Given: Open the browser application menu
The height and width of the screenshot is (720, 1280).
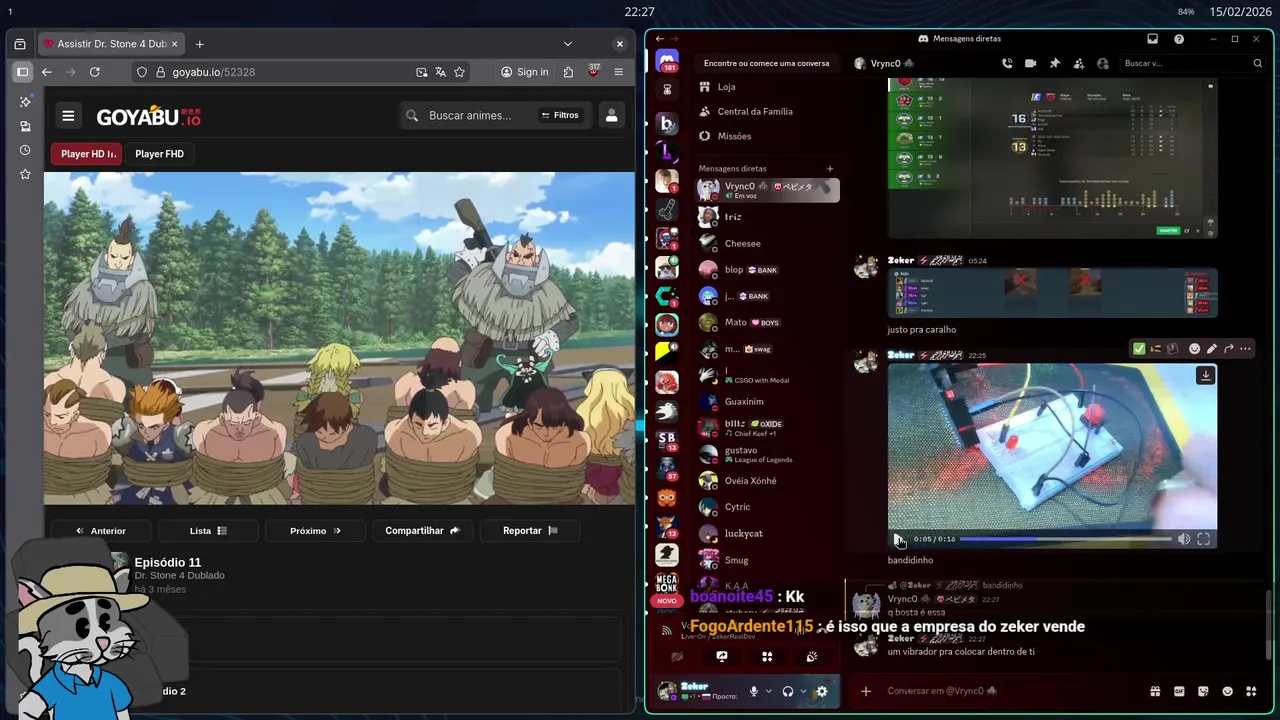Looking at the screenshot, I should (618, 72).
